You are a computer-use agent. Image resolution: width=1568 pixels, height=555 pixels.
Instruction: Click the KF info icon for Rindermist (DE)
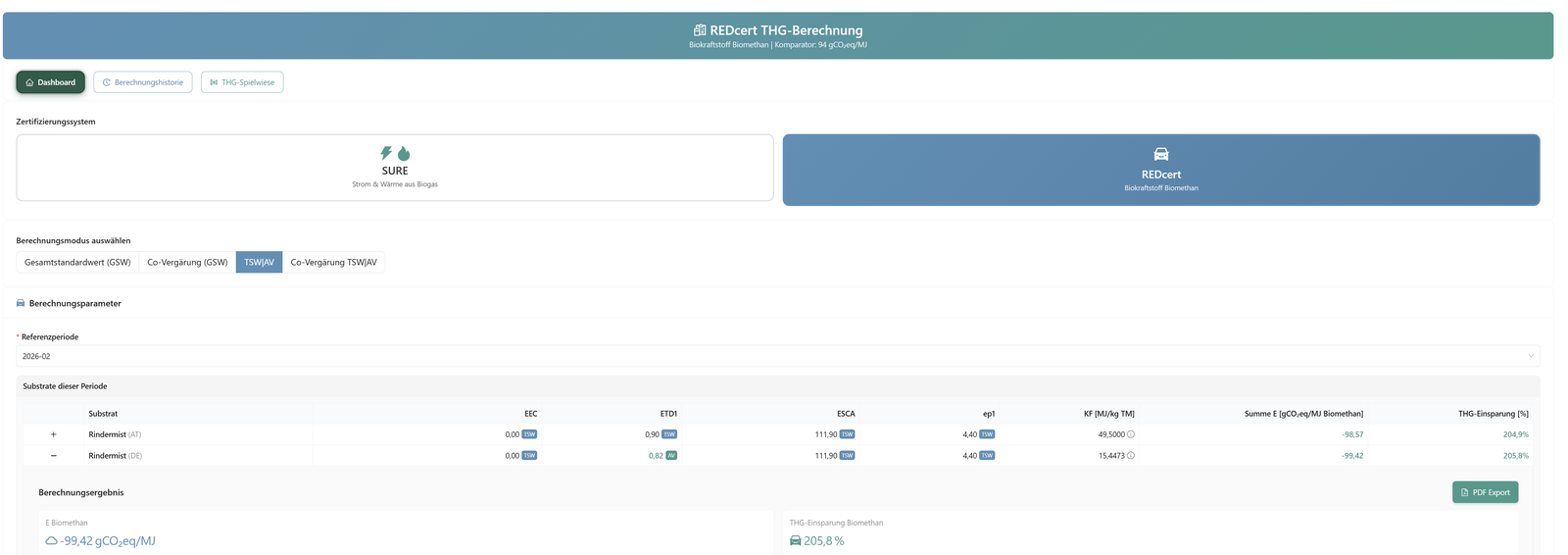[x=1131, y=456]
